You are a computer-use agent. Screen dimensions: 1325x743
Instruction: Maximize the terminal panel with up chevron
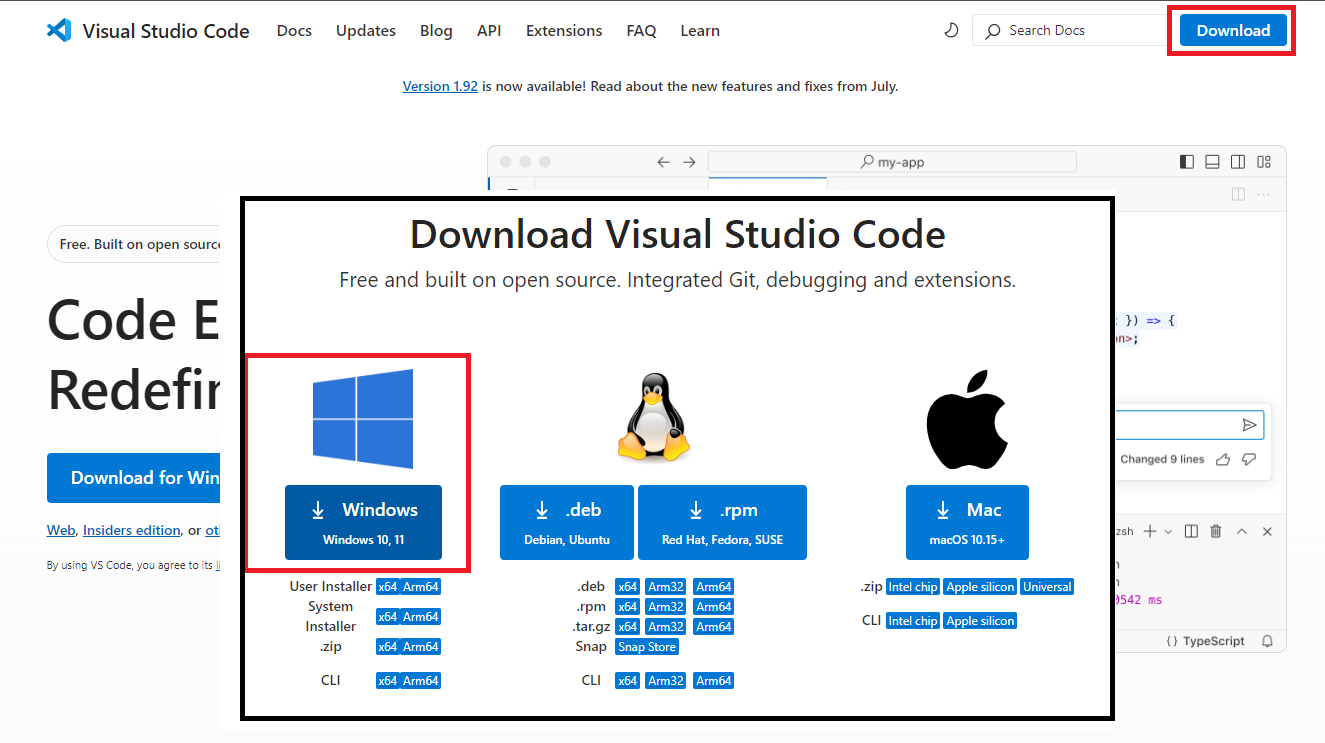[1242, 531]
